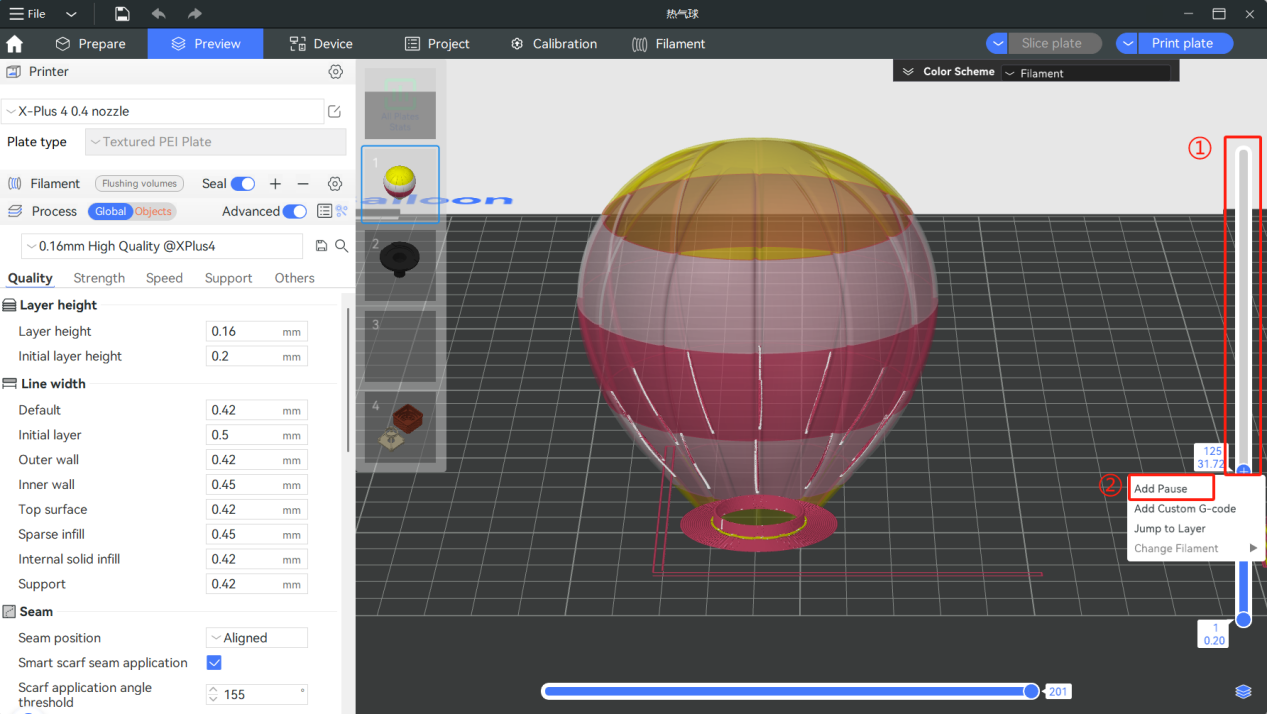Click the horizontal move slider handle at 201
1267x714 pixels.
coord(1031,692)
